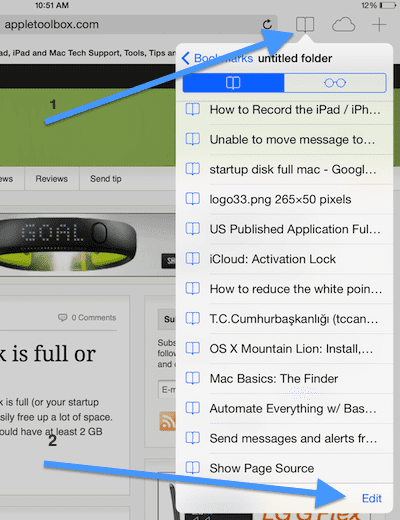
Task: Open the bookmarks book icon in toolbar
Action: pyautogui.click(x=305, y=24)
